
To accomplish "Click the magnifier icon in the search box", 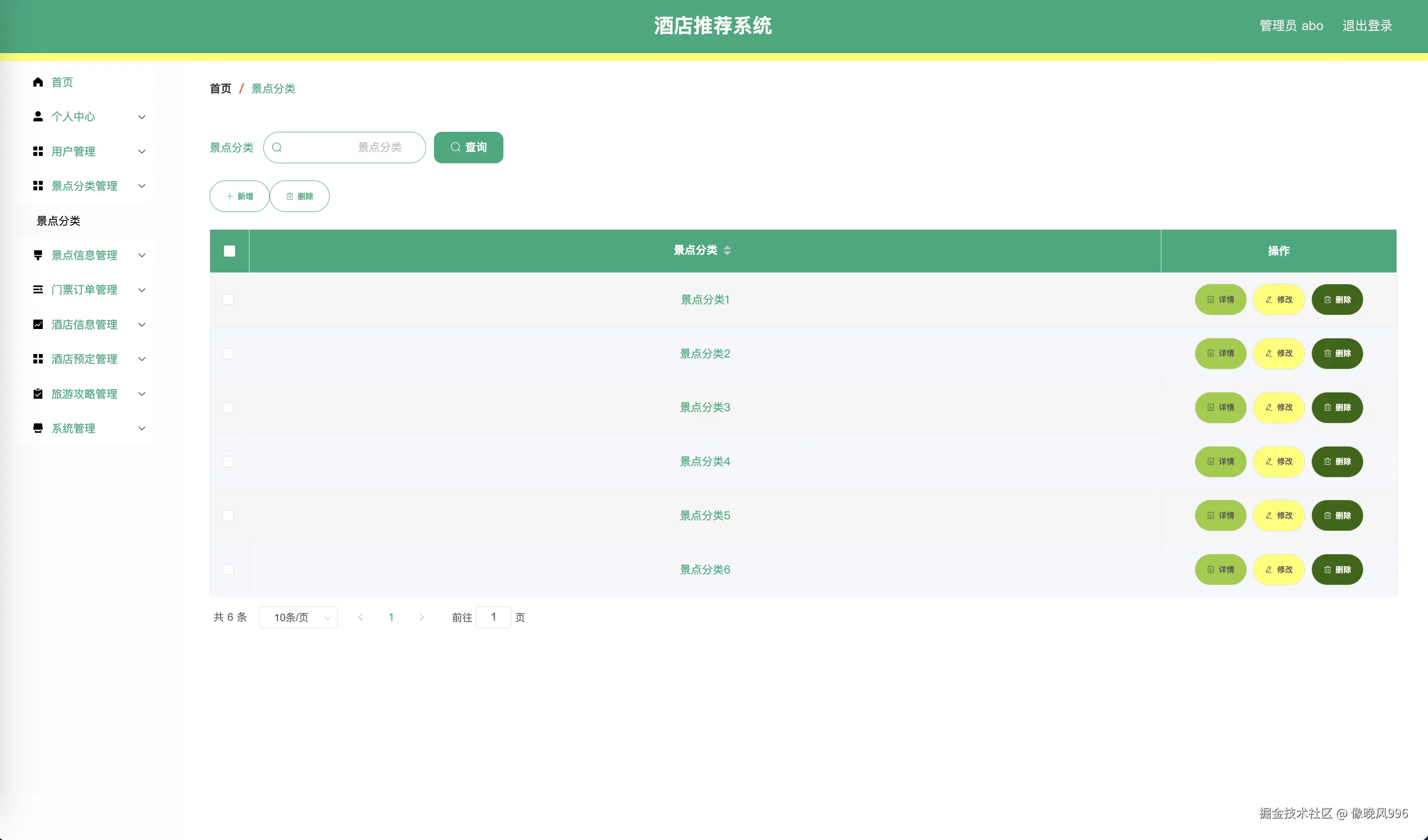I will click(277, 147).
